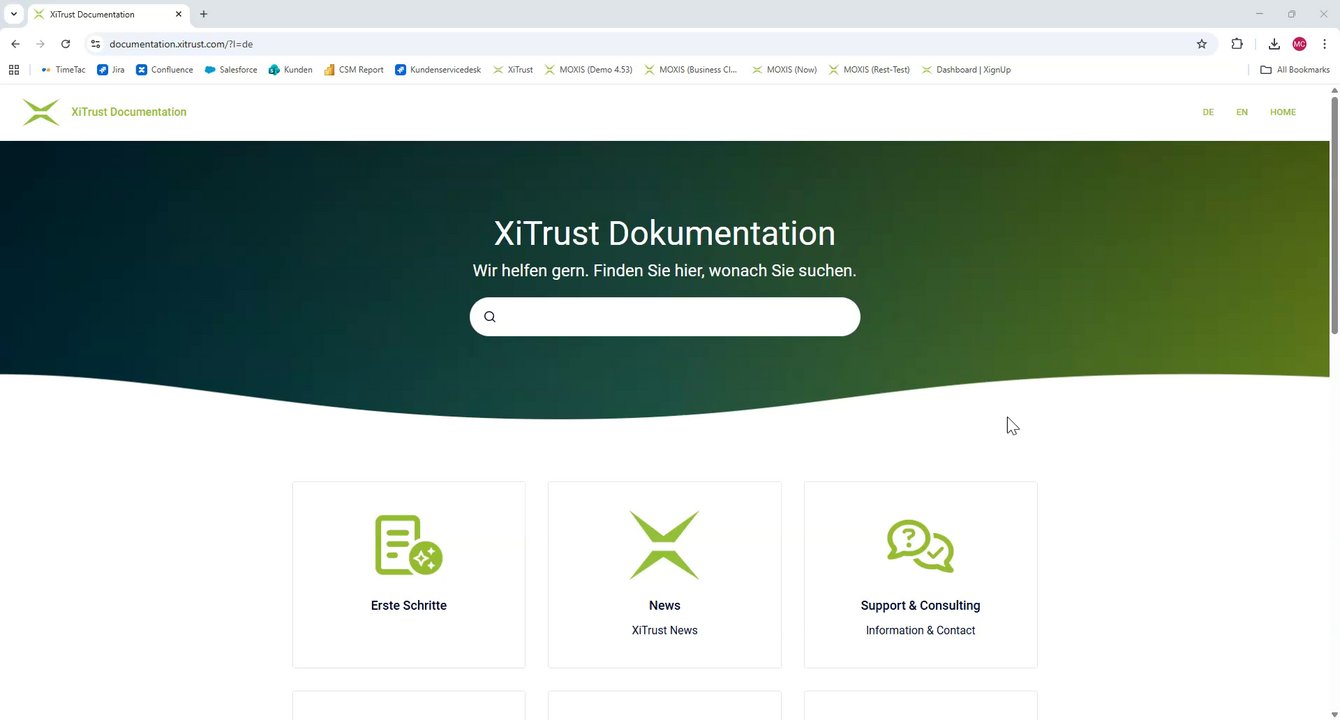This screenshot has height=720, width=1340.
Task: Open the Dashboard | XignUp bookmark
Action: 966,70
